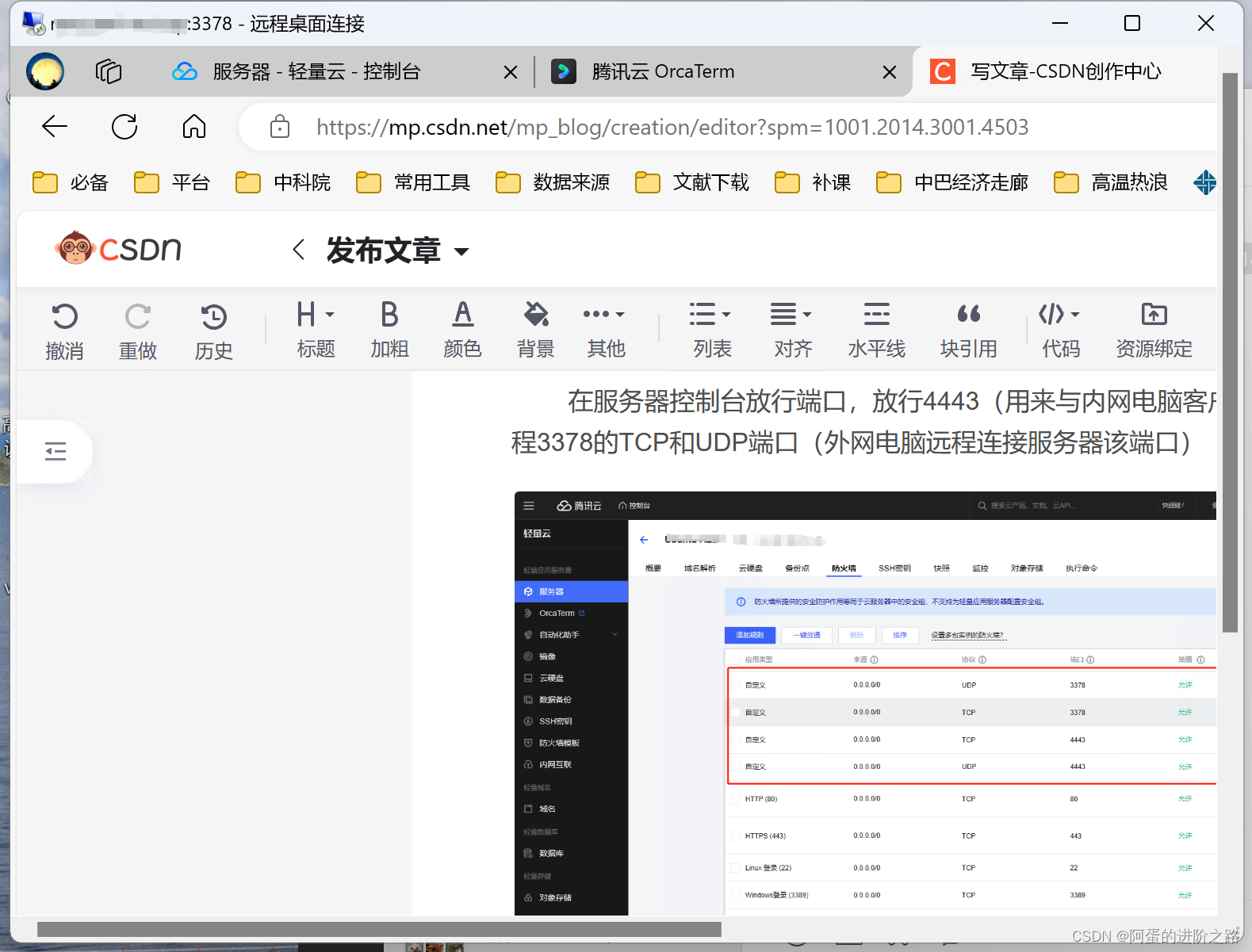The height and width of the screenshot is (952, 1252).
Task: Apply 加粗 bold formatting
Action: (x=389, y=330)
